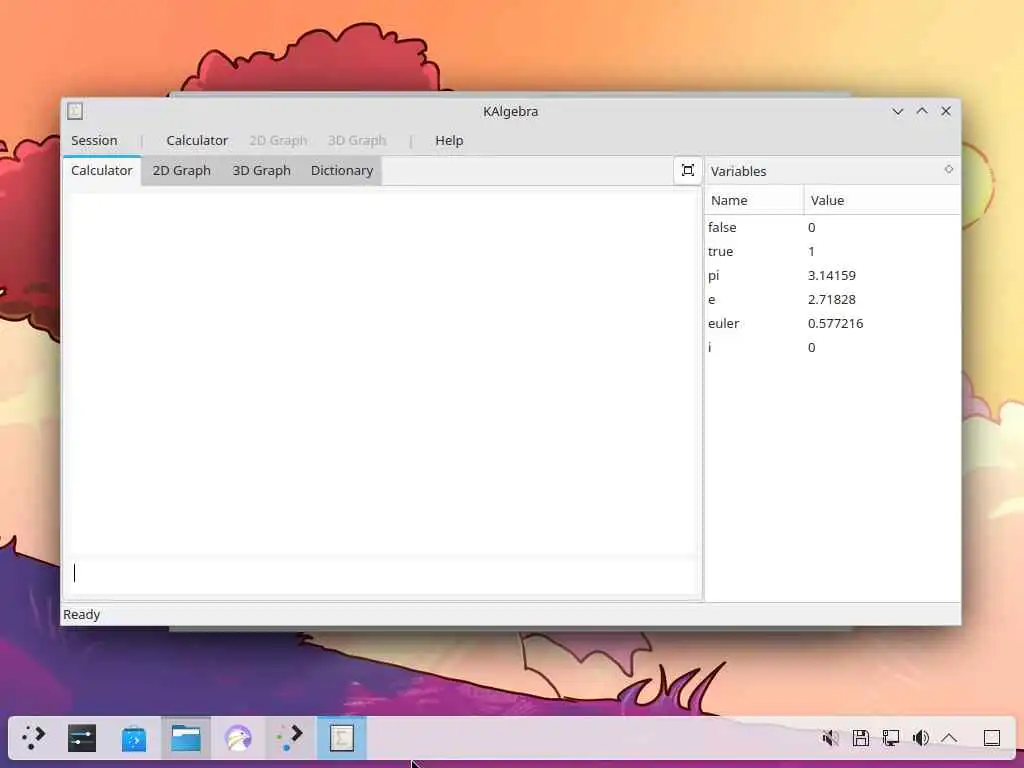Image resolution: width=1024 pixels, height=768 pixels.
Task: Switch to the 2D Graph tab
Action: tap(182, 170)
